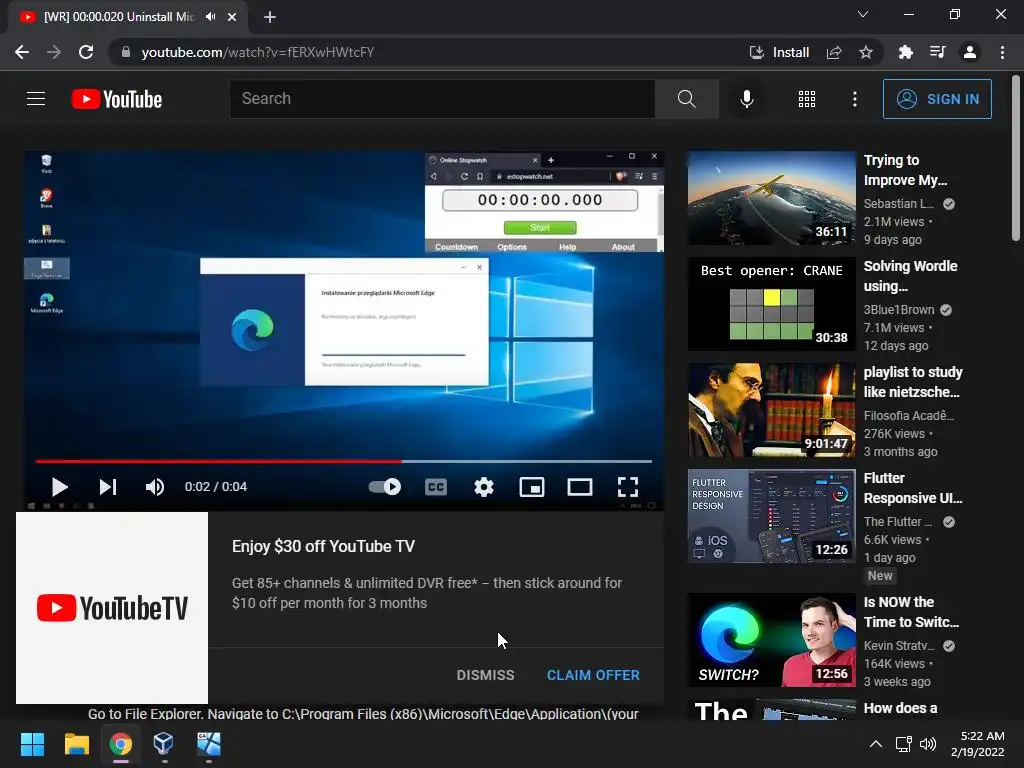The height and width of the screenshot is (768, 1024).
Task: Go back in Chrome
Action: coord(22,52)
